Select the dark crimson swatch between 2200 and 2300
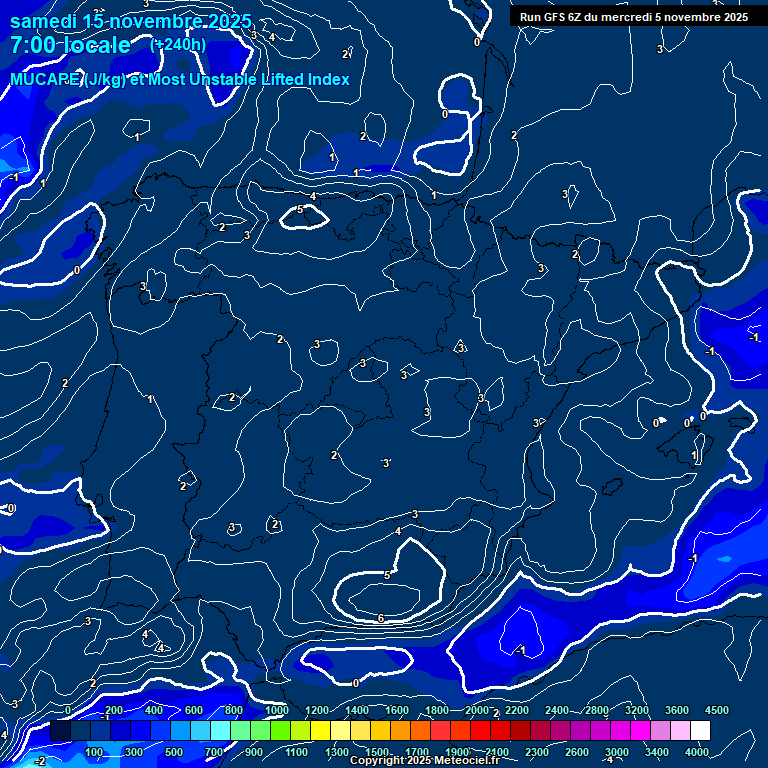Viewport: 768px width, 768px height. point(520,730)
